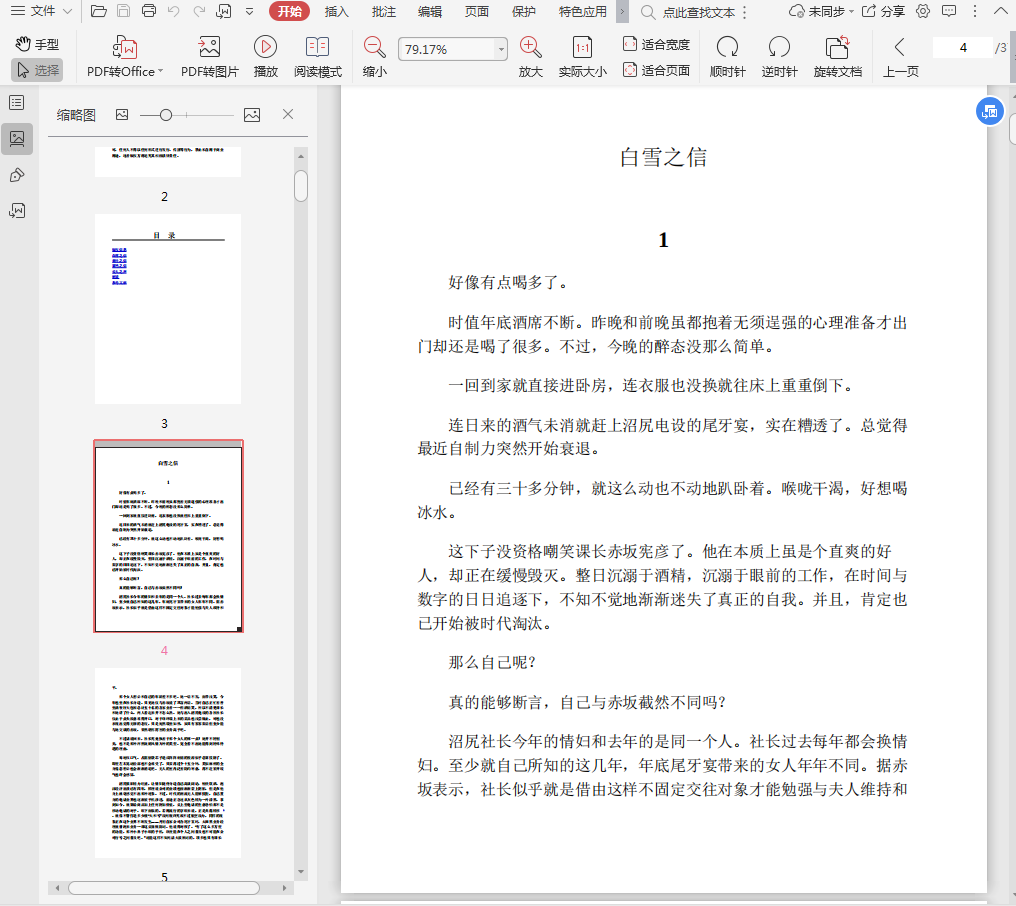The height and width of the screenshot is (906, 1016).
Task: Select page 4 thumbnail
Action: [168, 536]
